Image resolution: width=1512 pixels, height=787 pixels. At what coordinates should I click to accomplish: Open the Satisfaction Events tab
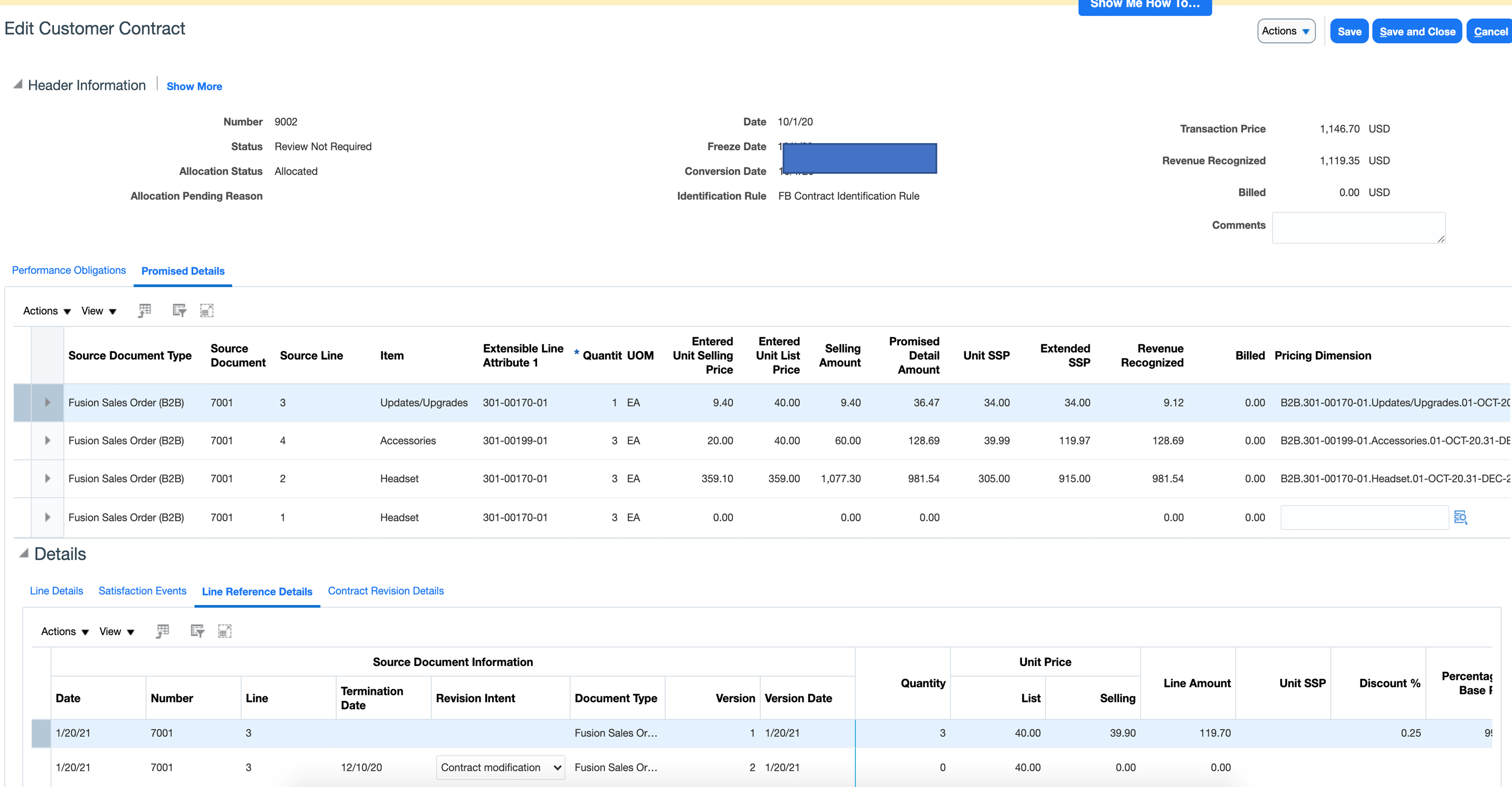click(142, 591)
